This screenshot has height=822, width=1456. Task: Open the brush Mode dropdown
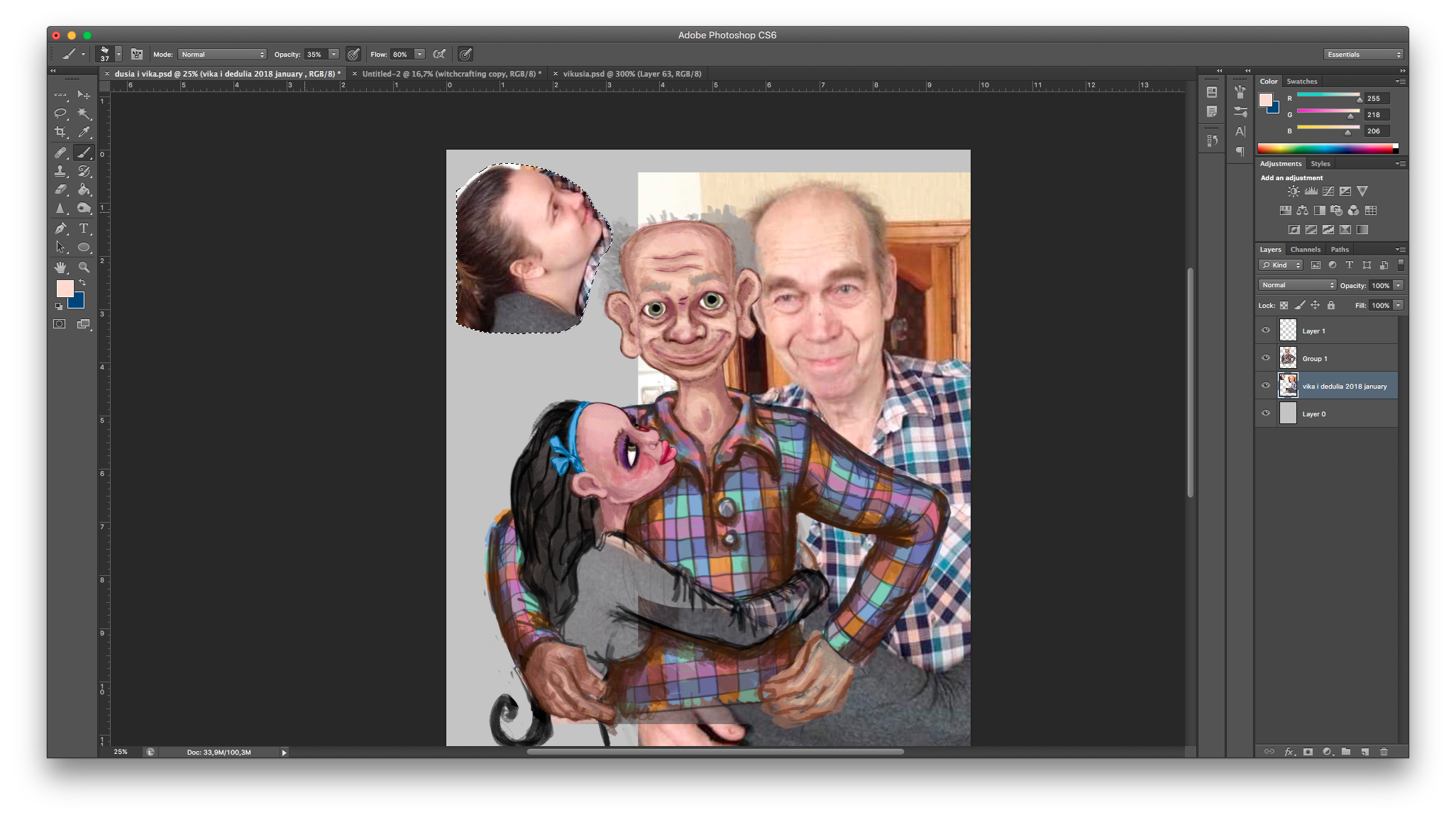pos(223,55)
